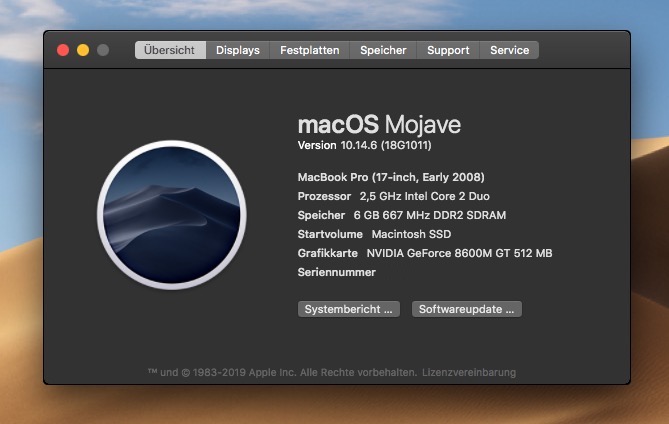Viewport: 669px width, 424px height.
Task: Select the Festplatten tab
Action: point(309,50)
